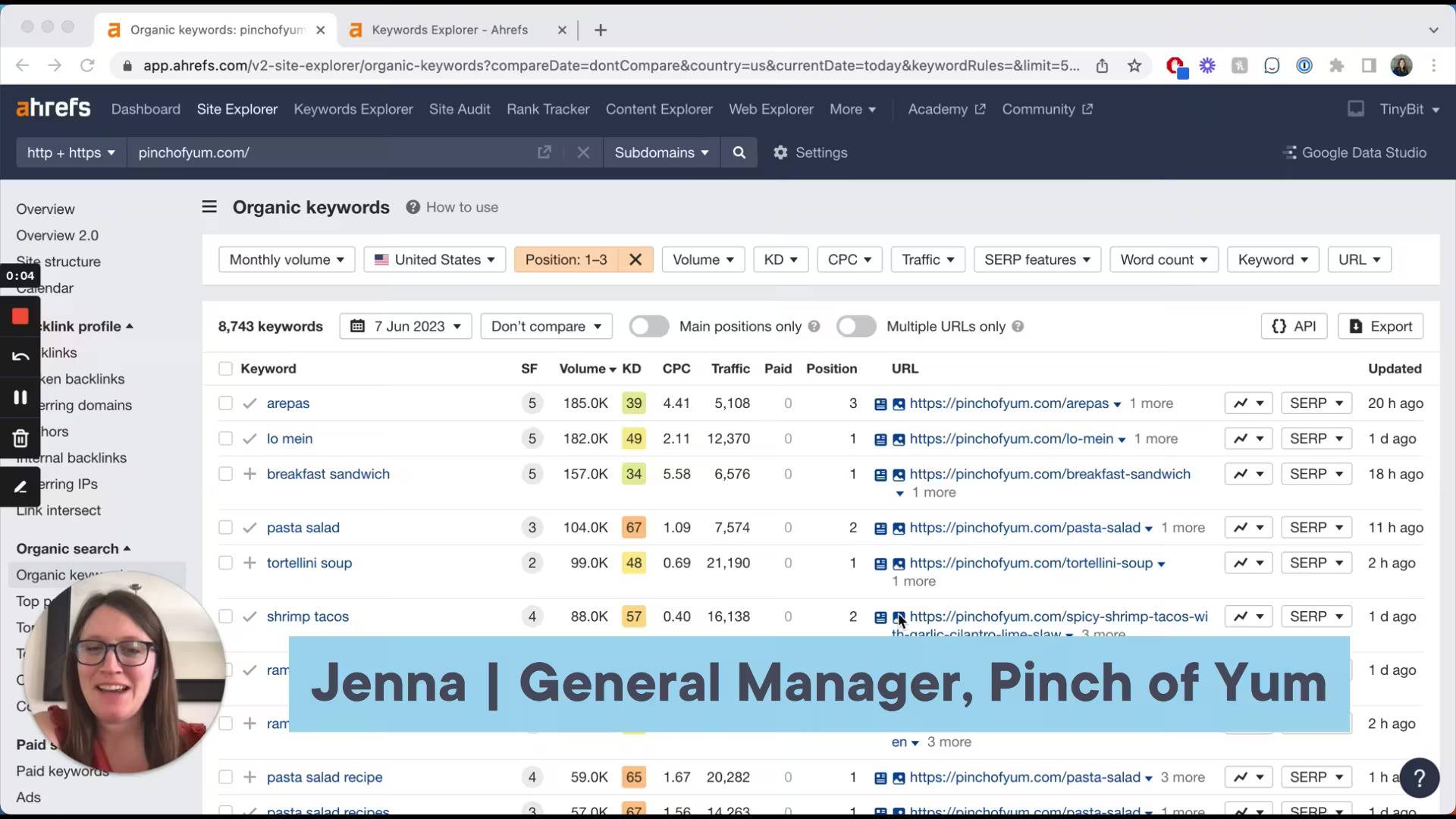Open the external link icon for pinchofyum.com

(x=544, y=152)
